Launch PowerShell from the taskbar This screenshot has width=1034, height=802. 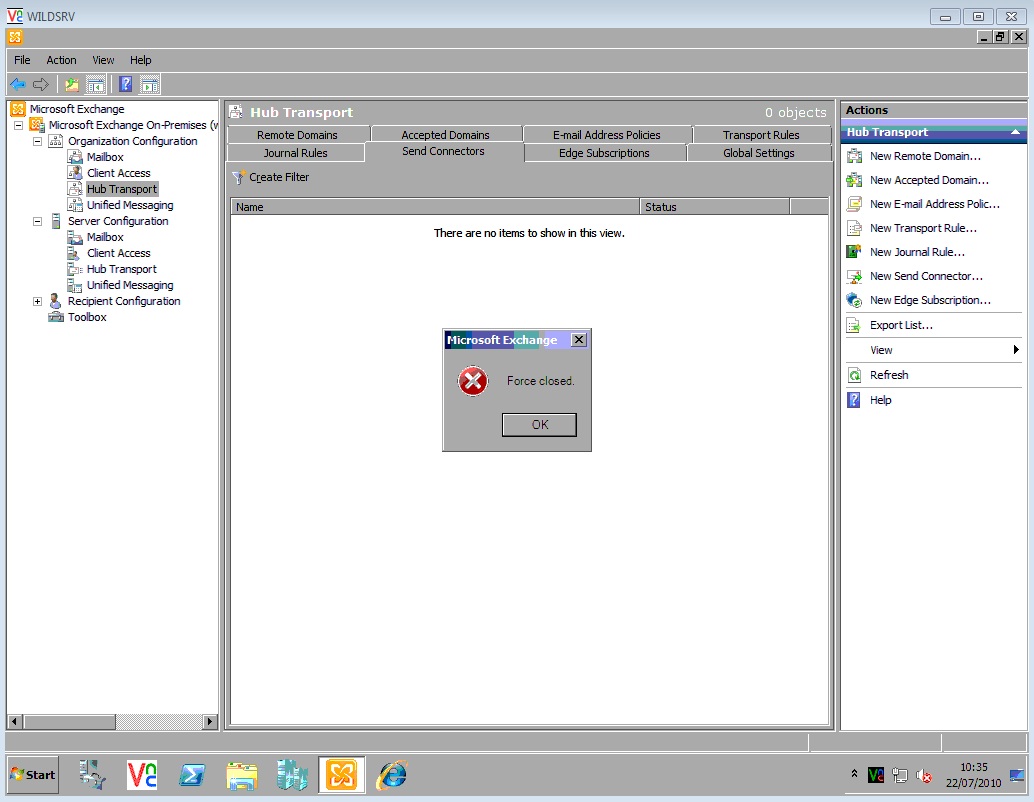pyautogui.click(x=192, y=774)
